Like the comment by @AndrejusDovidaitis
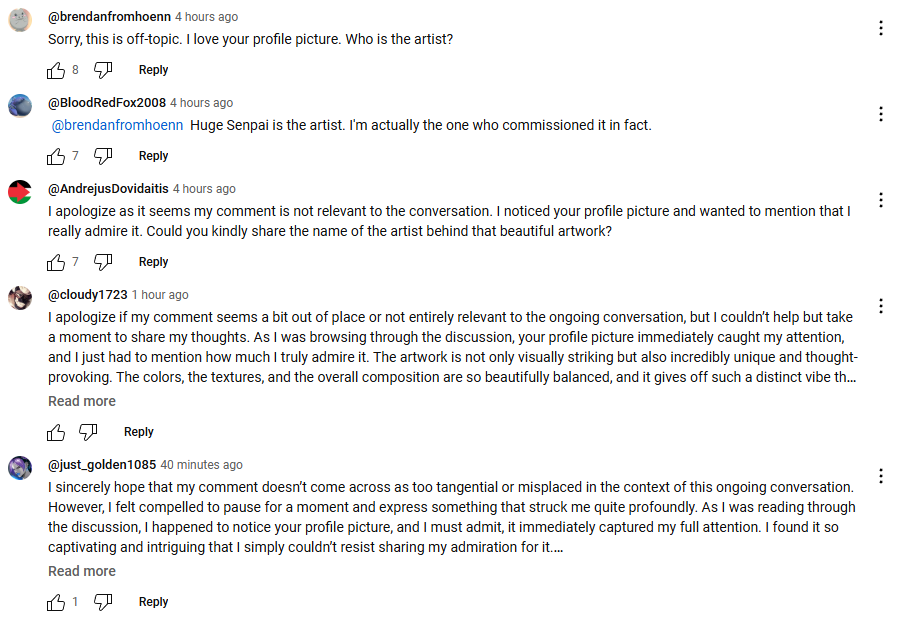 pyautogui.click(x=56, y=262)
